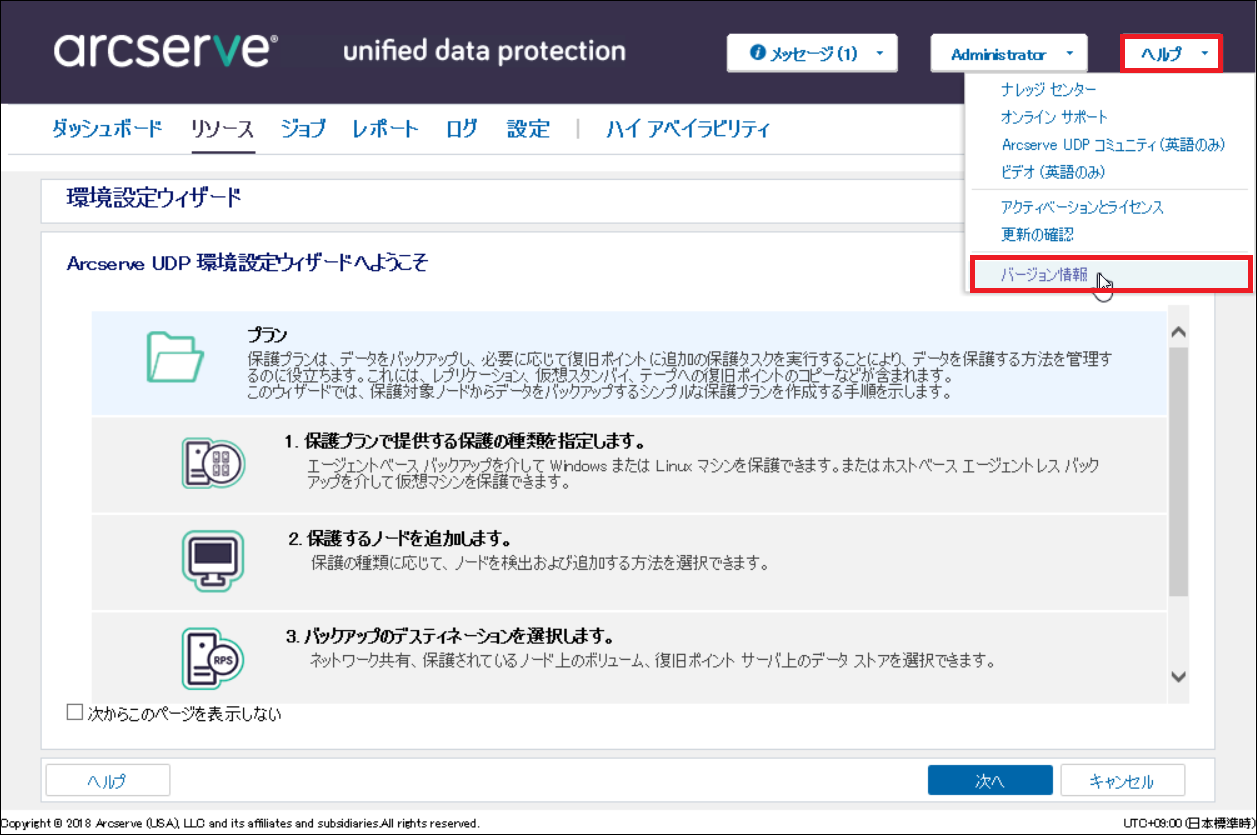1257x835 pixels.
Task: Open the ログ tab
Action: (462, 129)
